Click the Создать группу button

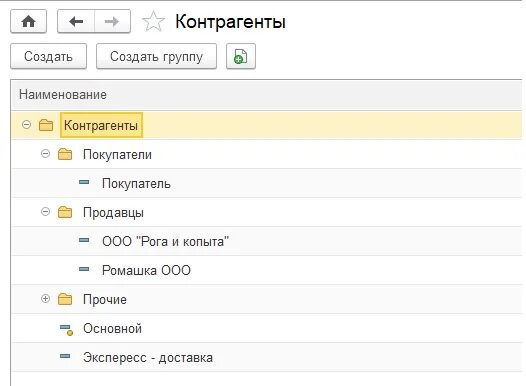tap(156, 56)
